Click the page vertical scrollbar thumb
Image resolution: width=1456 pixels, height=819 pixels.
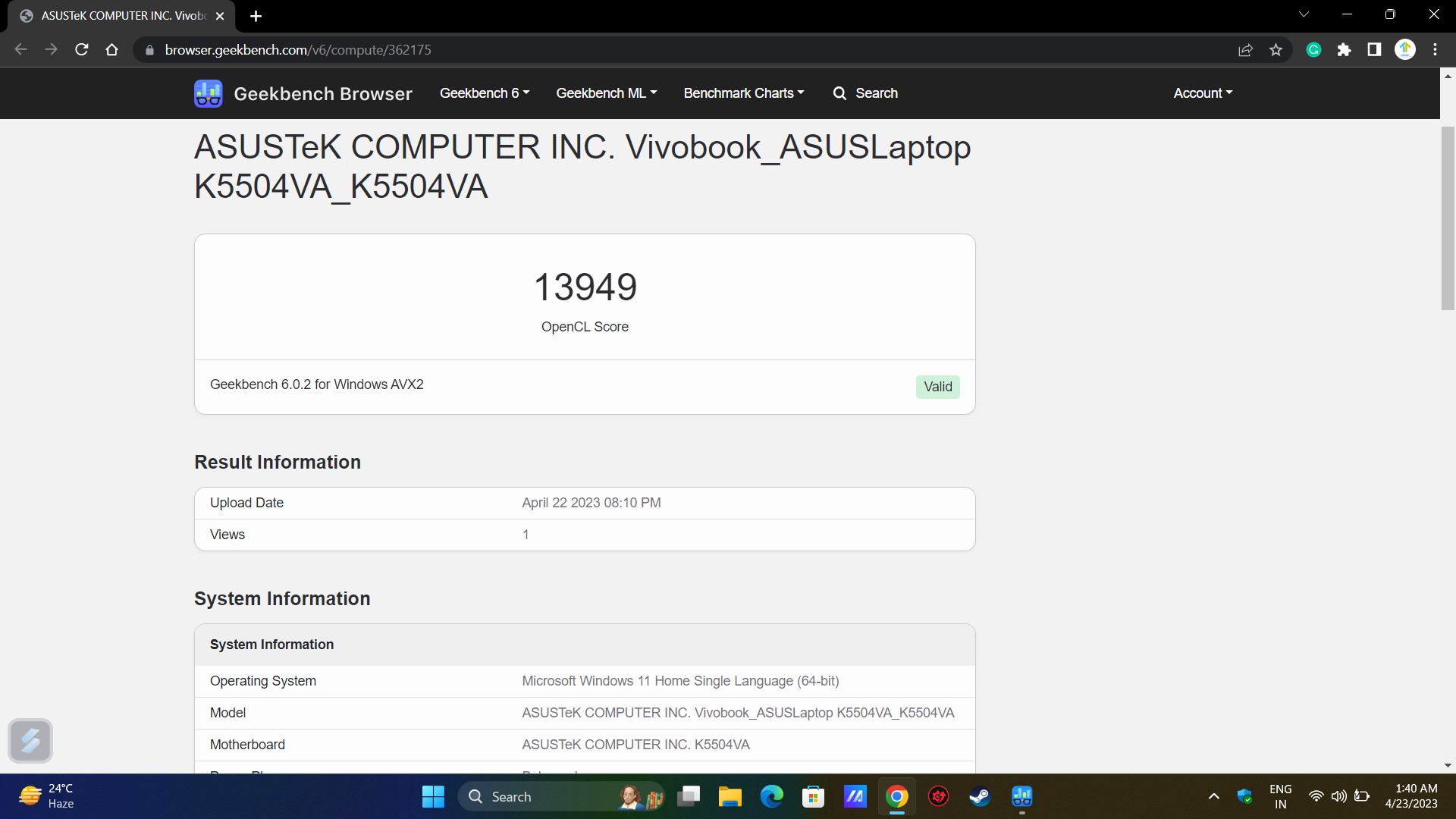(1448, 218)
